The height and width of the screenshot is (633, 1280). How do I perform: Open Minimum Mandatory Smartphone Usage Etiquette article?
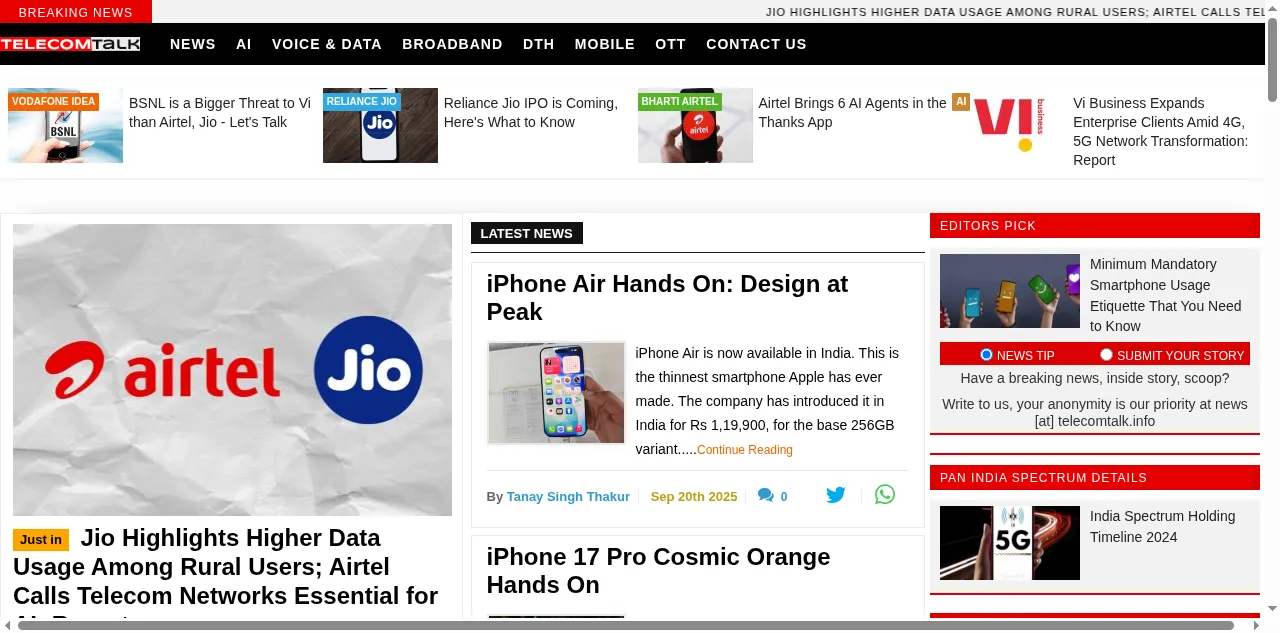click(x=1166, y=295)
